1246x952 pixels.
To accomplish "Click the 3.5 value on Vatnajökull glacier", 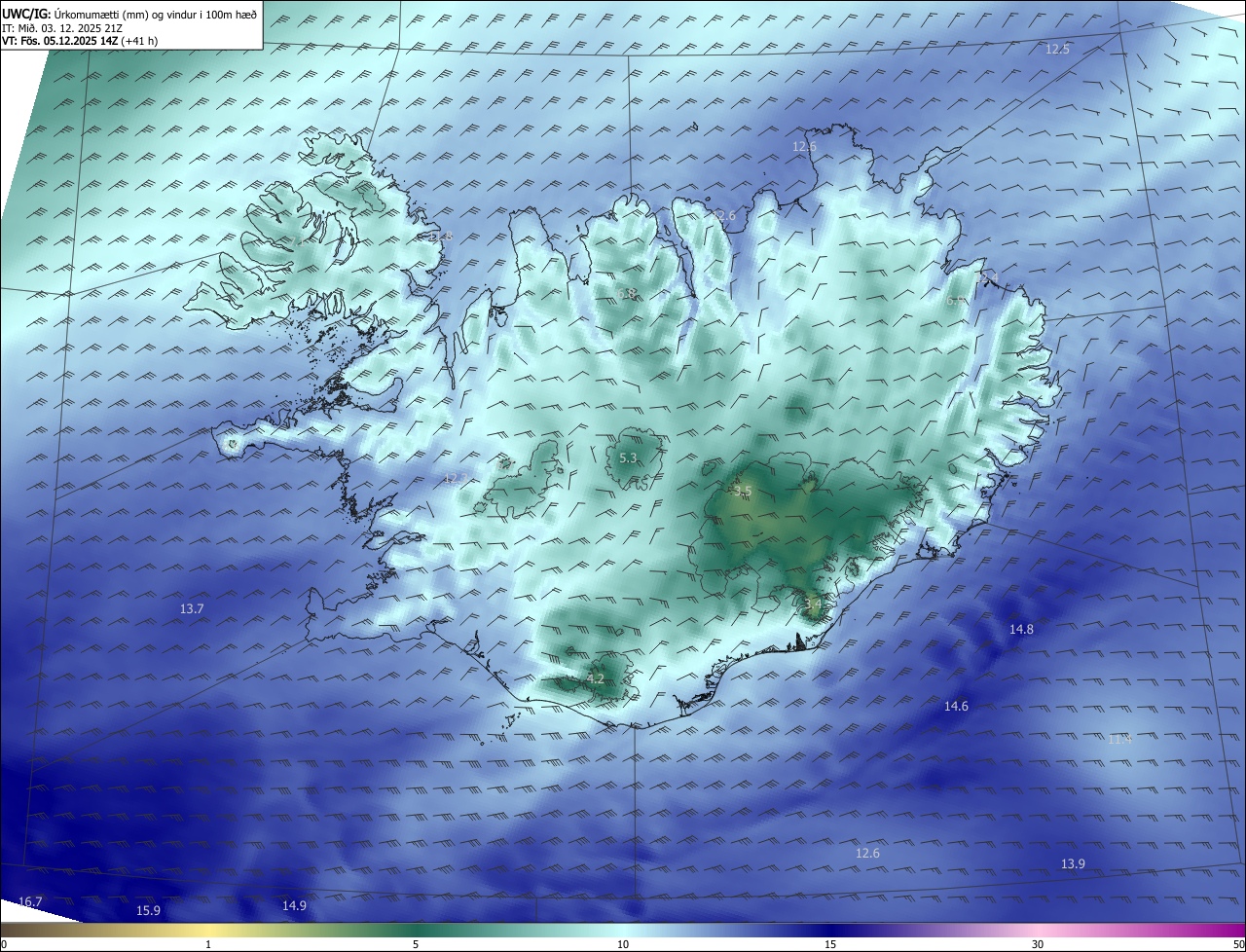I will coord(744,492).
